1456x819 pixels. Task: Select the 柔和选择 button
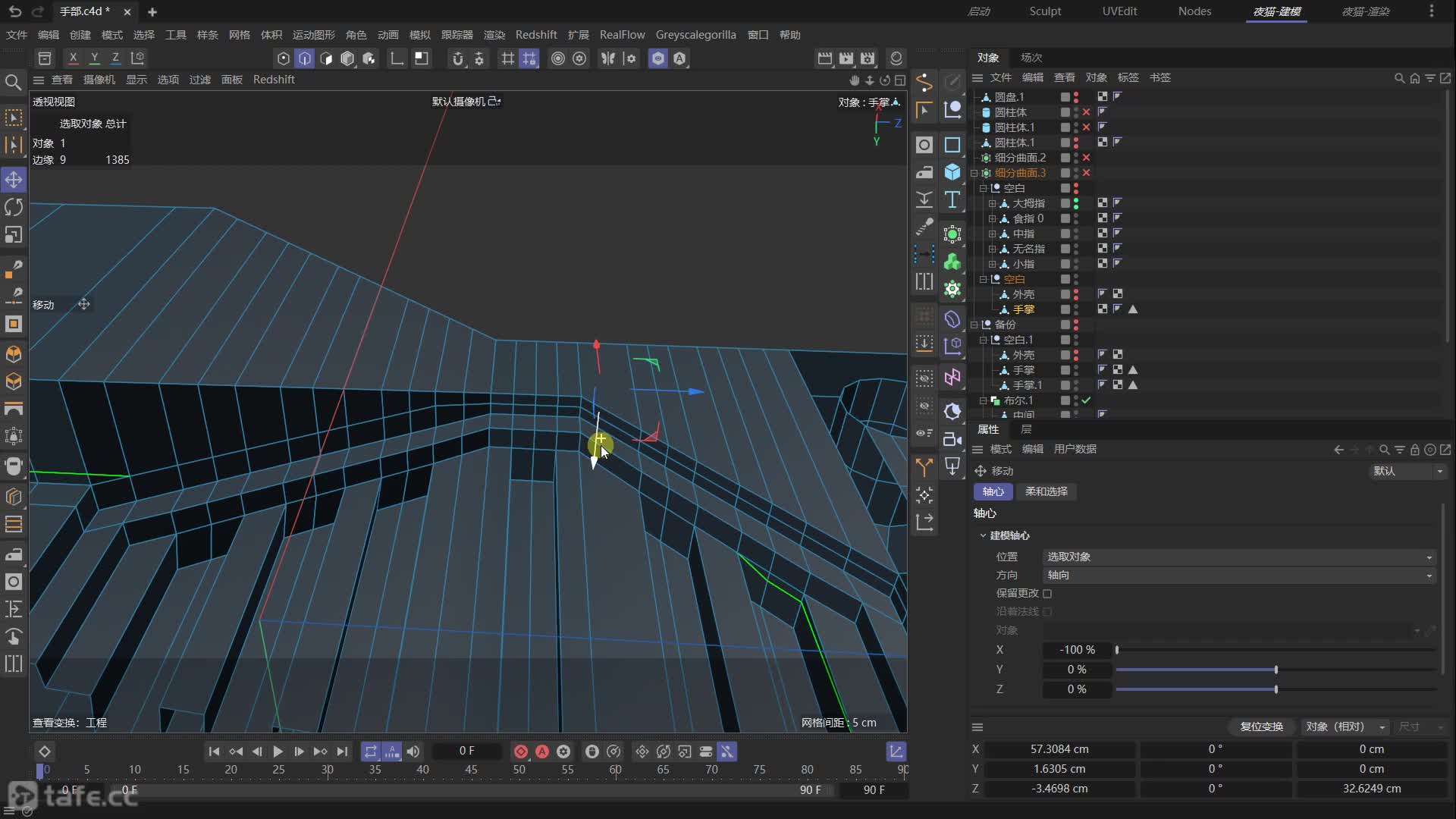coord(1046,491)
